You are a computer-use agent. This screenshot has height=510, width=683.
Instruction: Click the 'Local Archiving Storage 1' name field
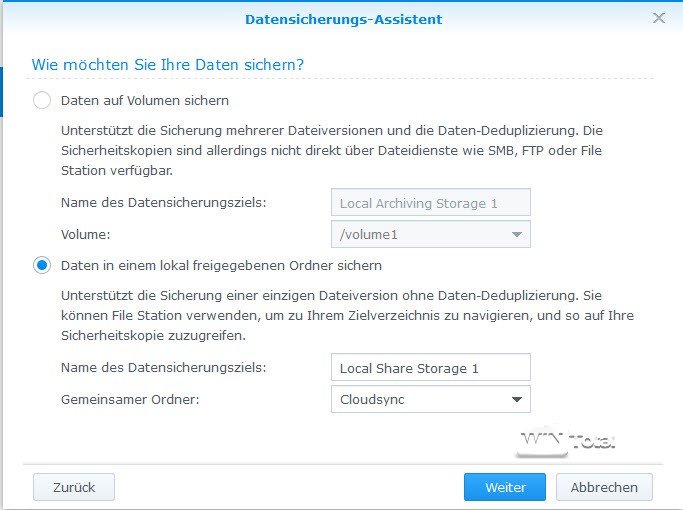430,203
